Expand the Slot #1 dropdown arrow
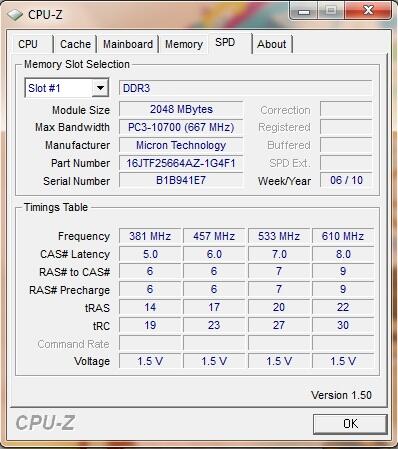This screenshot has height=449, width=398. 100,88
